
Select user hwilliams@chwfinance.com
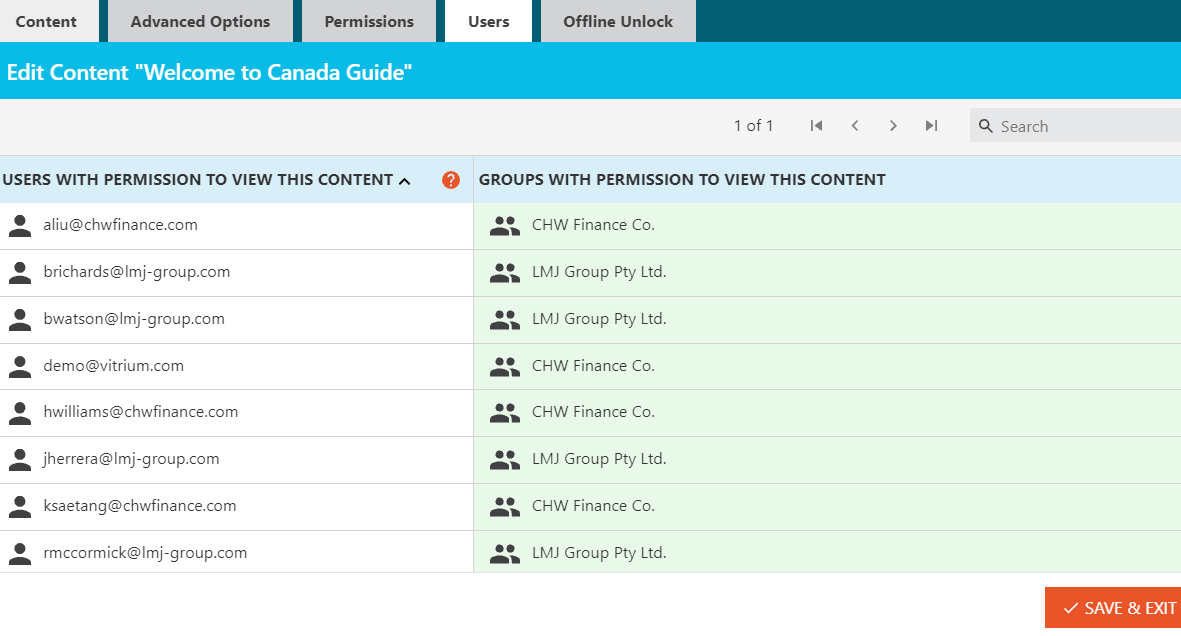tap(141, 411)
